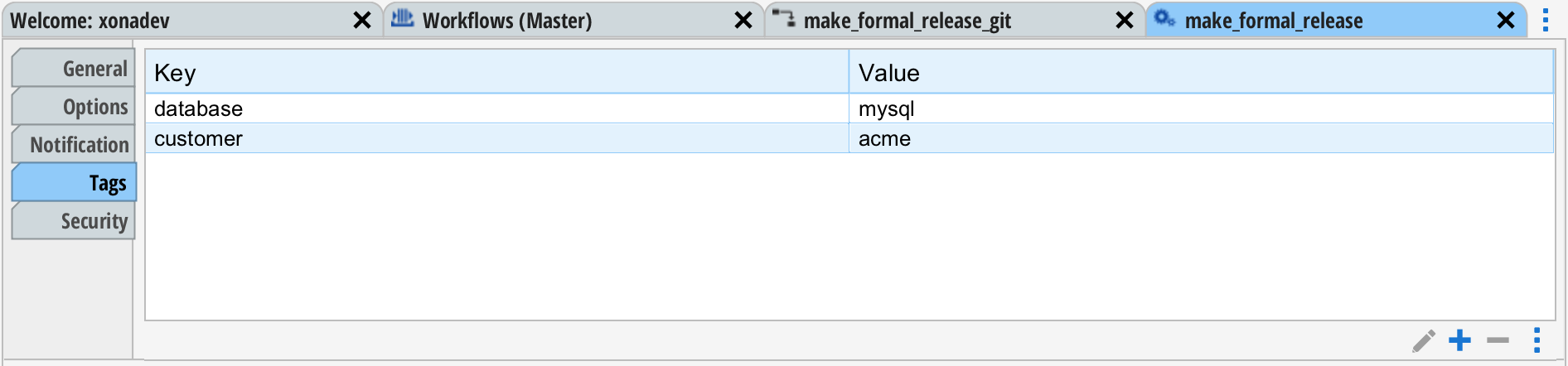1568x366 pixels.
Task: Select the database tag row
Action: [x=497, y=108]
